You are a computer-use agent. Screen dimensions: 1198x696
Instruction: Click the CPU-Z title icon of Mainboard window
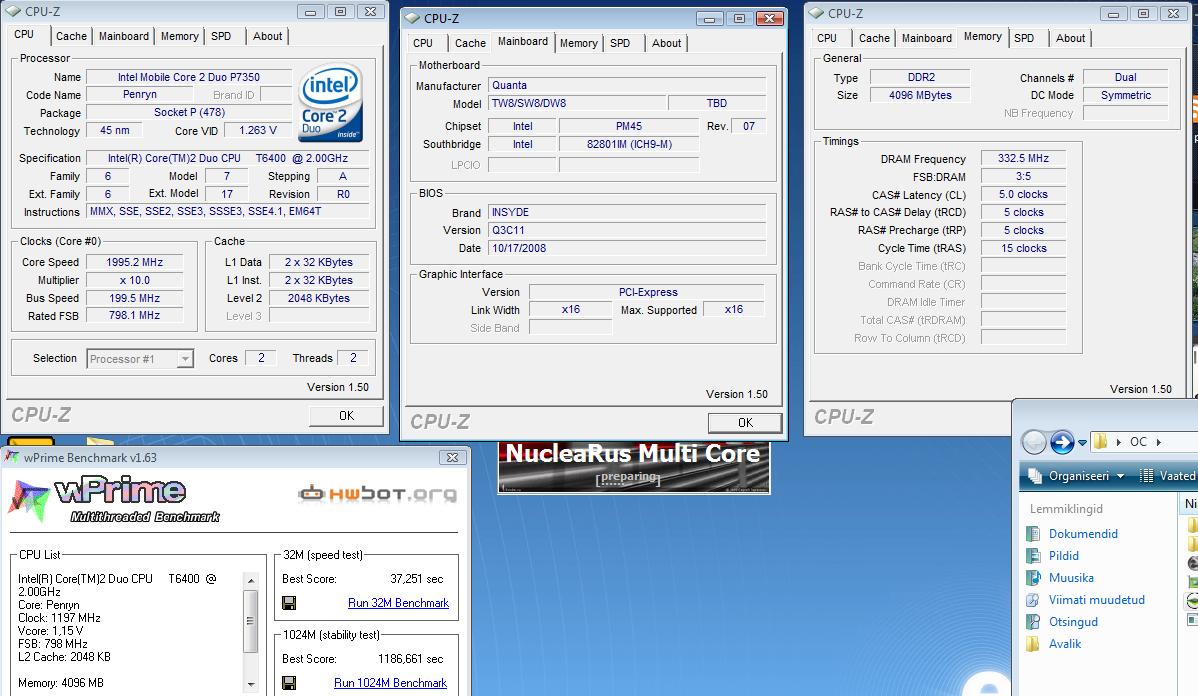coord(412,18)
